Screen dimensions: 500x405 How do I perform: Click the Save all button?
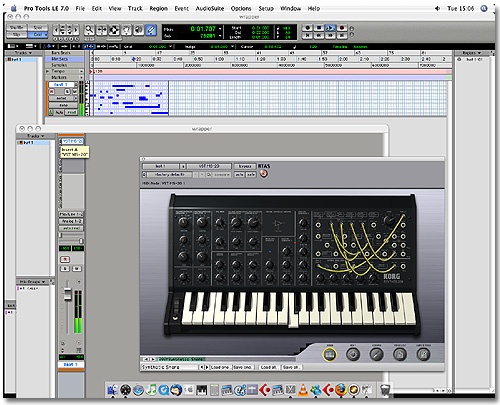[x=291, y=367]
